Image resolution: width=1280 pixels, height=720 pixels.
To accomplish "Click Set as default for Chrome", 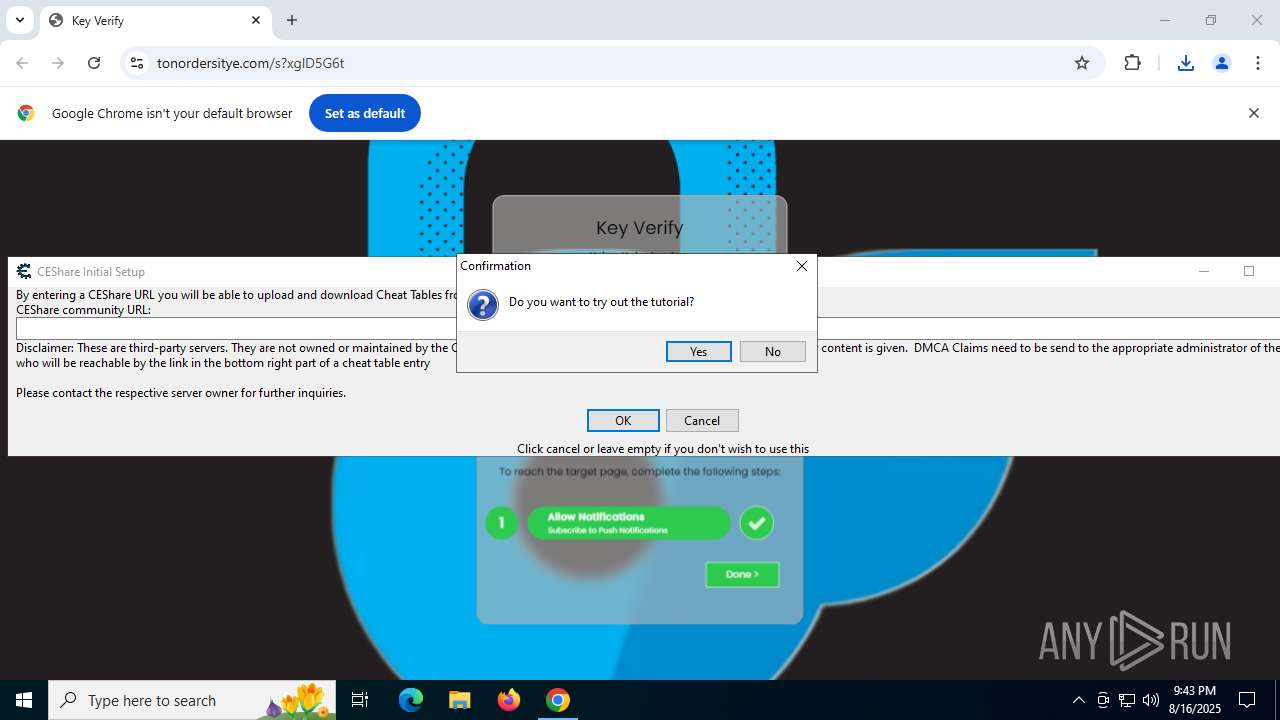I will click(365, 113).
